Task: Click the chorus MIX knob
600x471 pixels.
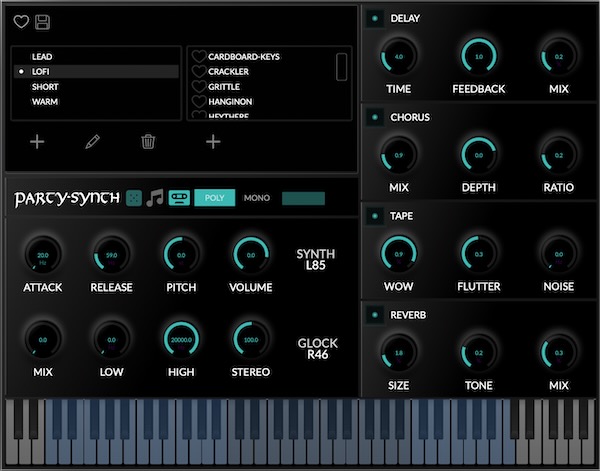Action: point(399,155)
